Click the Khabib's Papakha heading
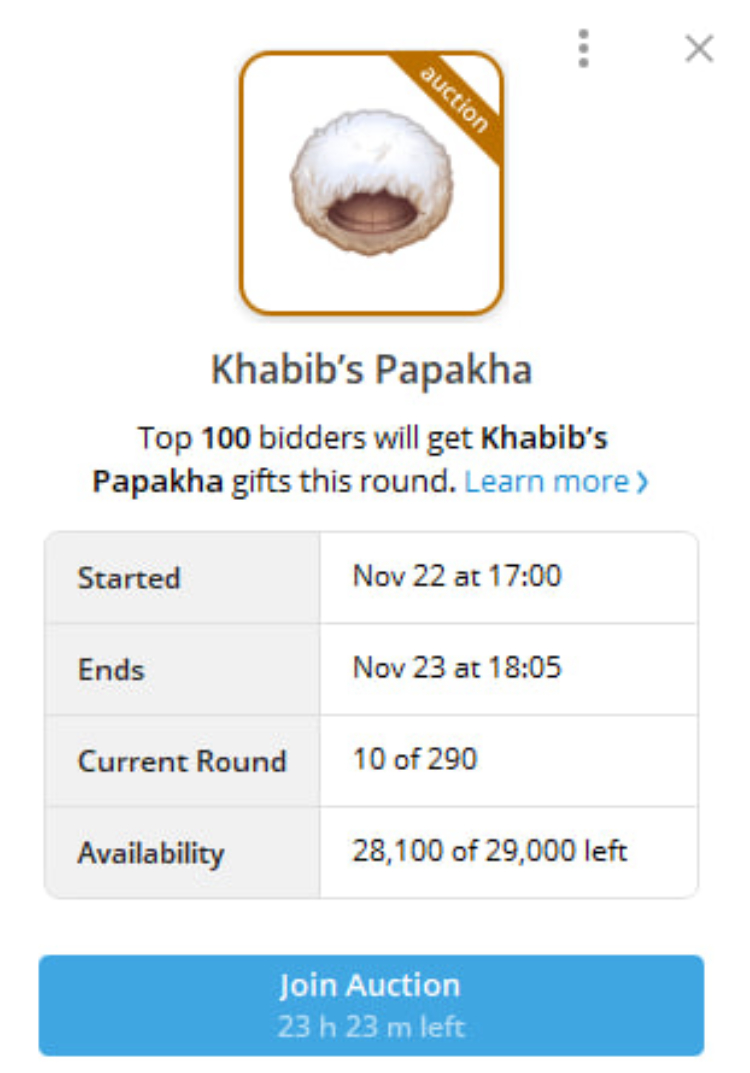This screenshot has width=750, height=1073. tap(371, 370)
